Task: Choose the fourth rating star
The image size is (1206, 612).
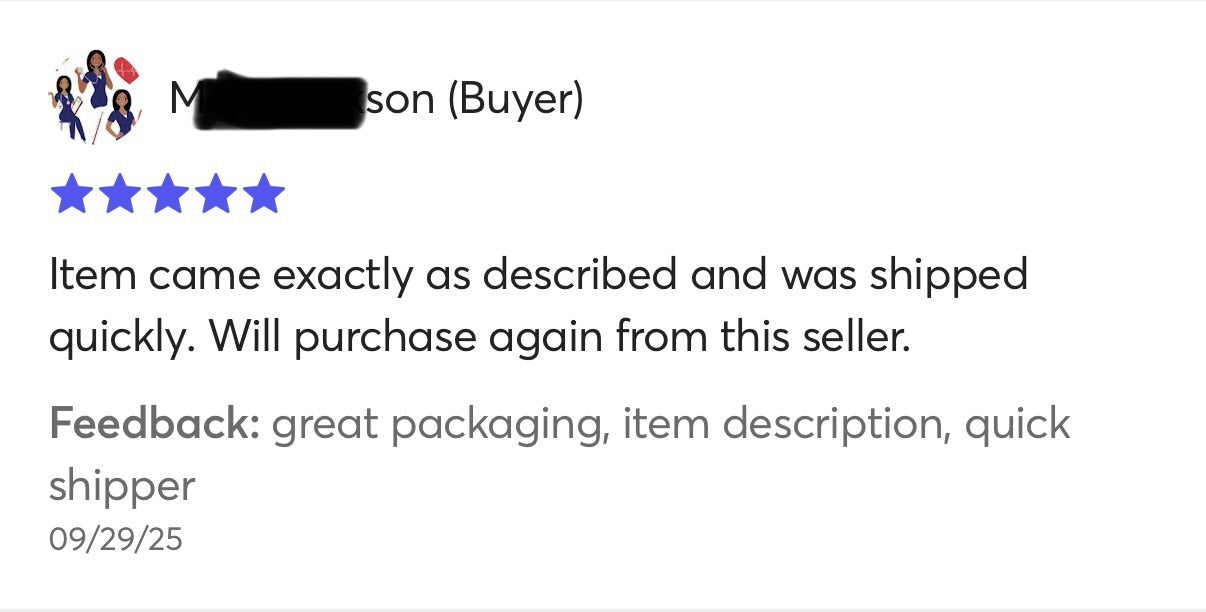Action: [215, 195]
